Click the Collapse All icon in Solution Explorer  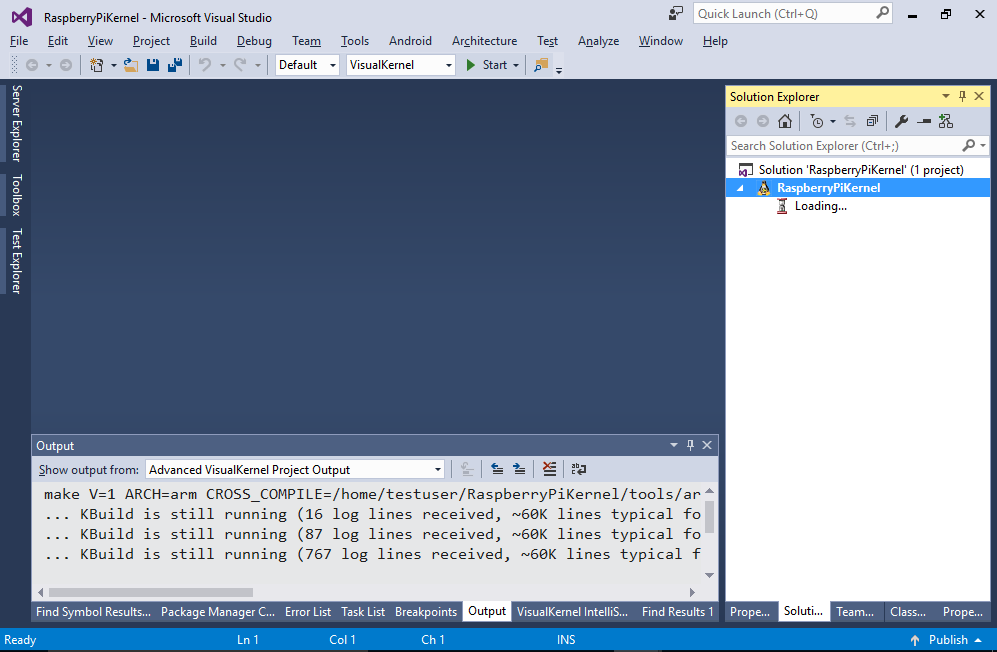pyautogui.click(x=872, y=121)
